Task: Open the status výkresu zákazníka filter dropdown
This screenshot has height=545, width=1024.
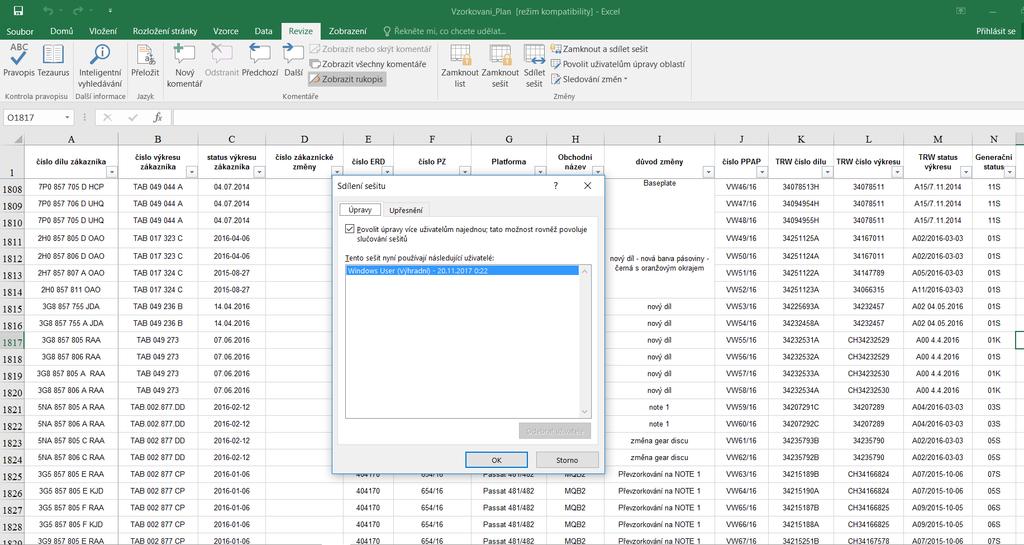Action: tap(259, 172)
